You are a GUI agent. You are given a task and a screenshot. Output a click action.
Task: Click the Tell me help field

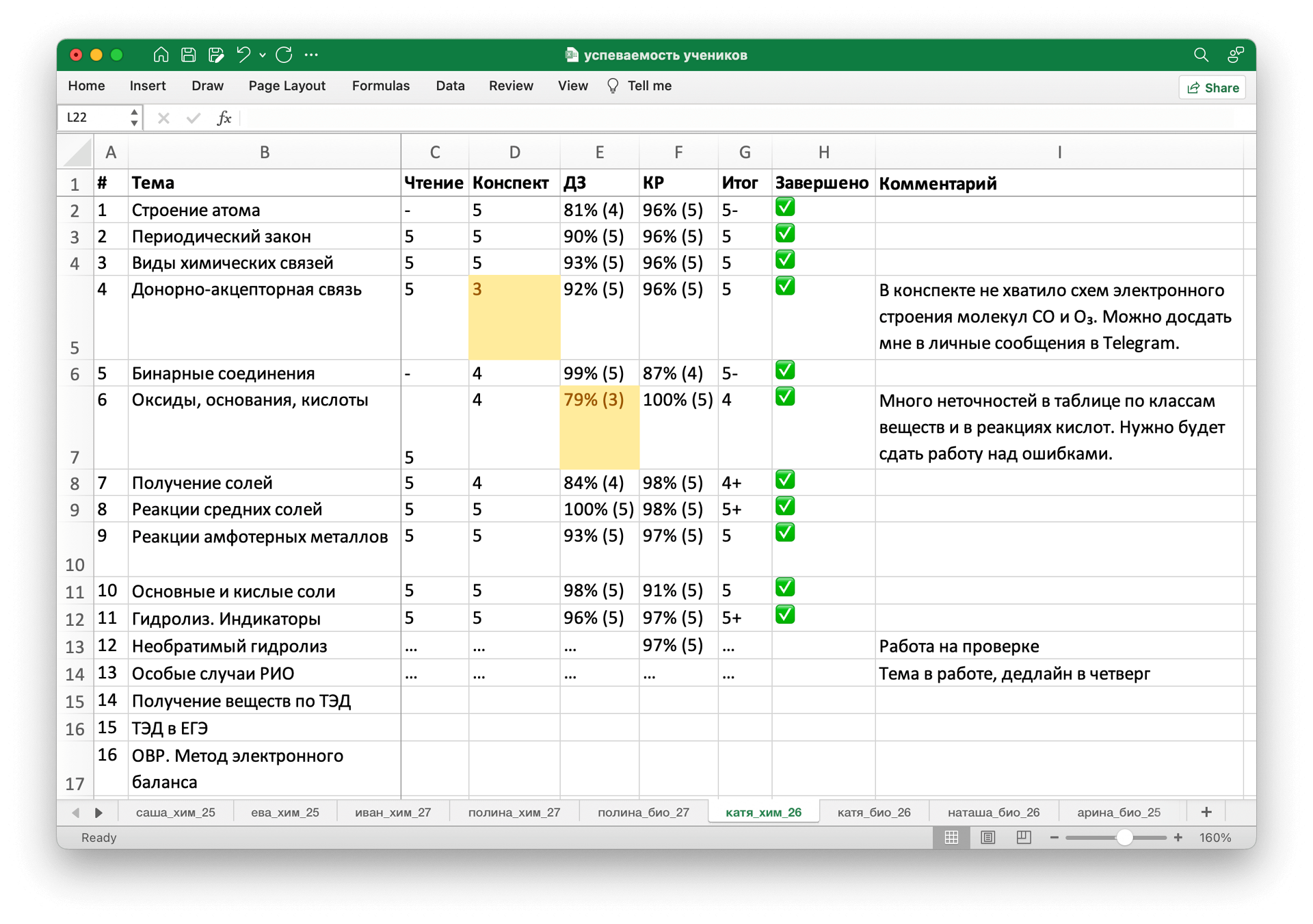649,86
